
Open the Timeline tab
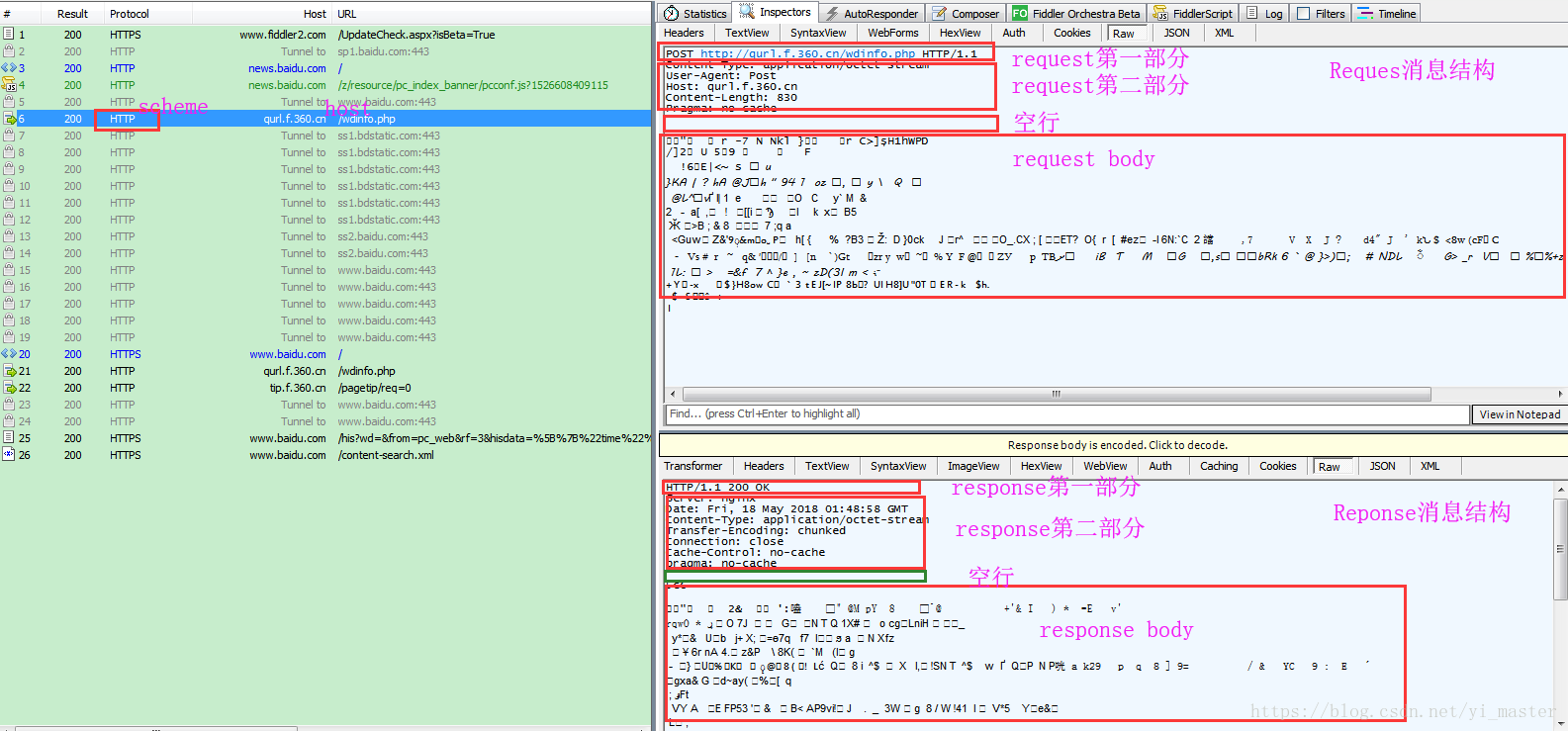pos(1387,13)
